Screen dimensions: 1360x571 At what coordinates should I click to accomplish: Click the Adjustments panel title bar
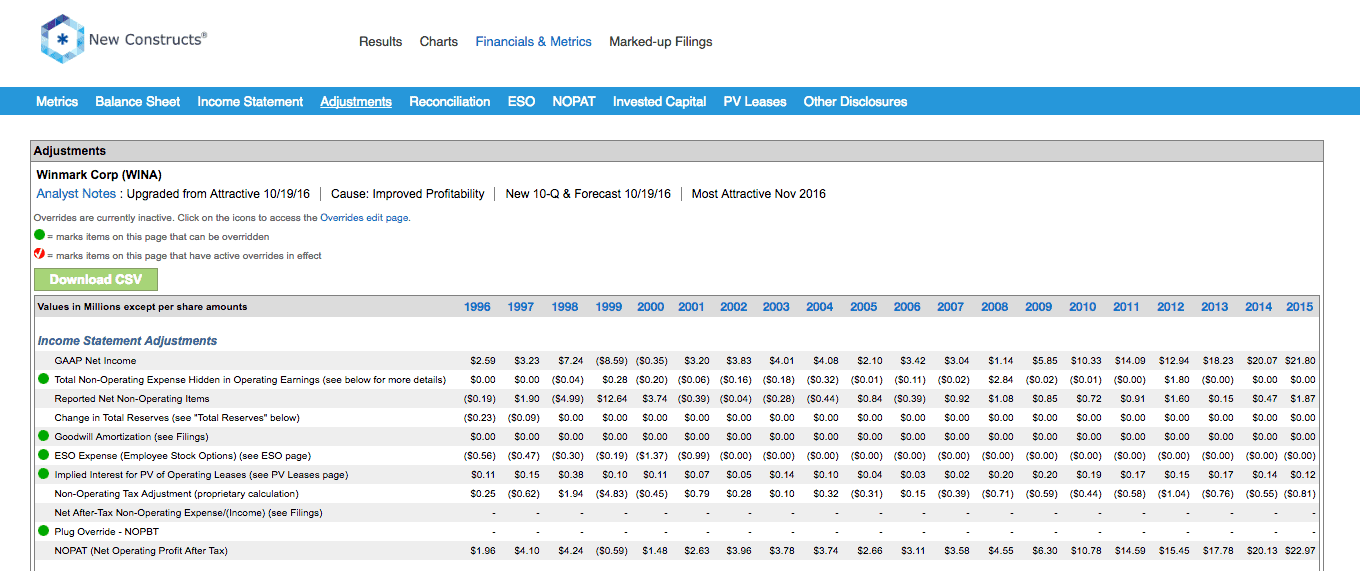[676, 151]
